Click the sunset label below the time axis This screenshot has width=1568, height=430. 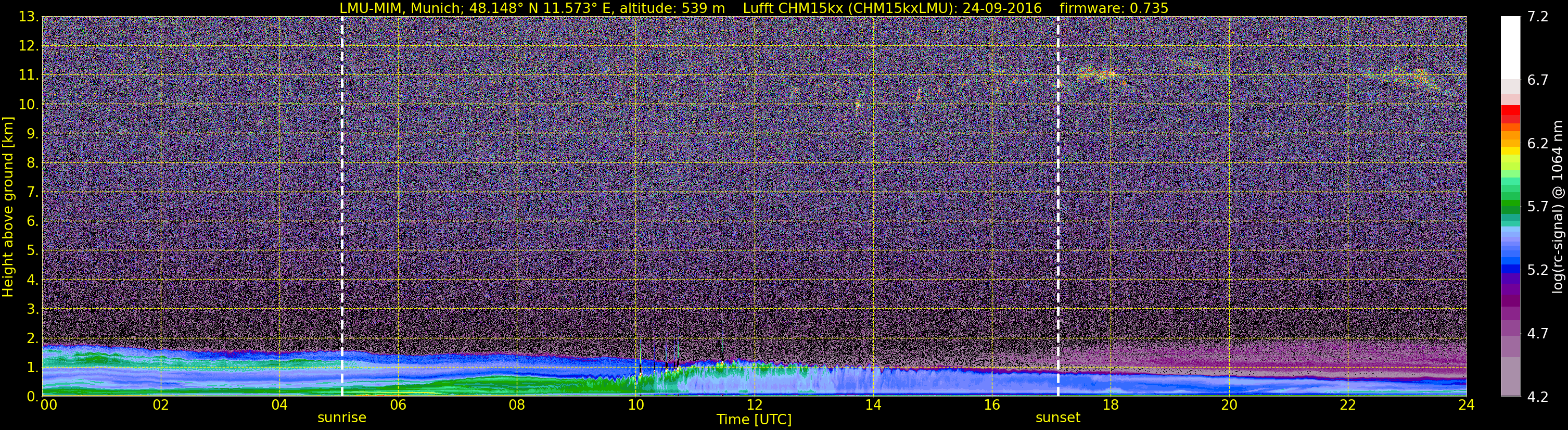pos(1058,418)
